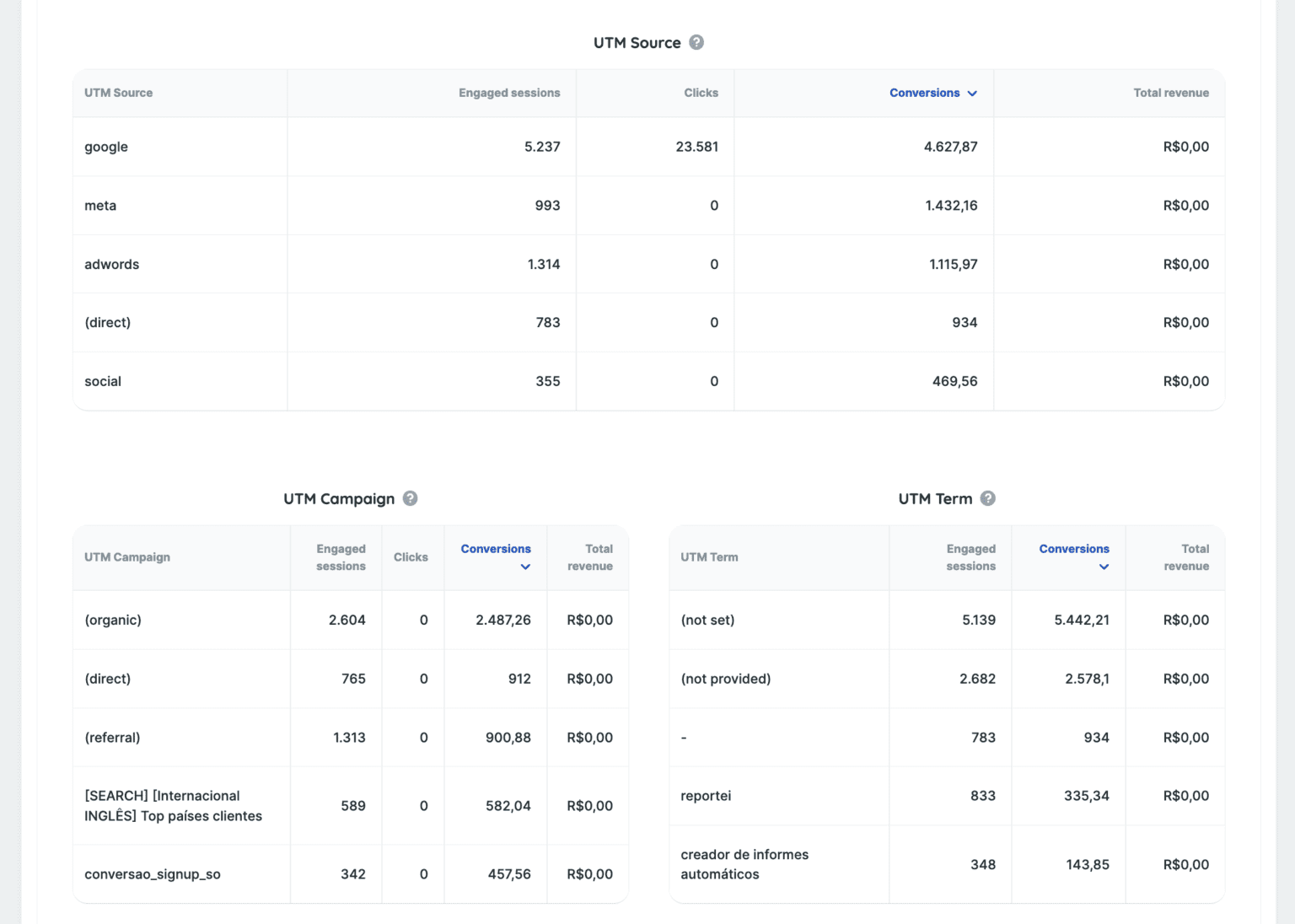Select the blue Conversions header in UTM Source

(x=924, y=93)
